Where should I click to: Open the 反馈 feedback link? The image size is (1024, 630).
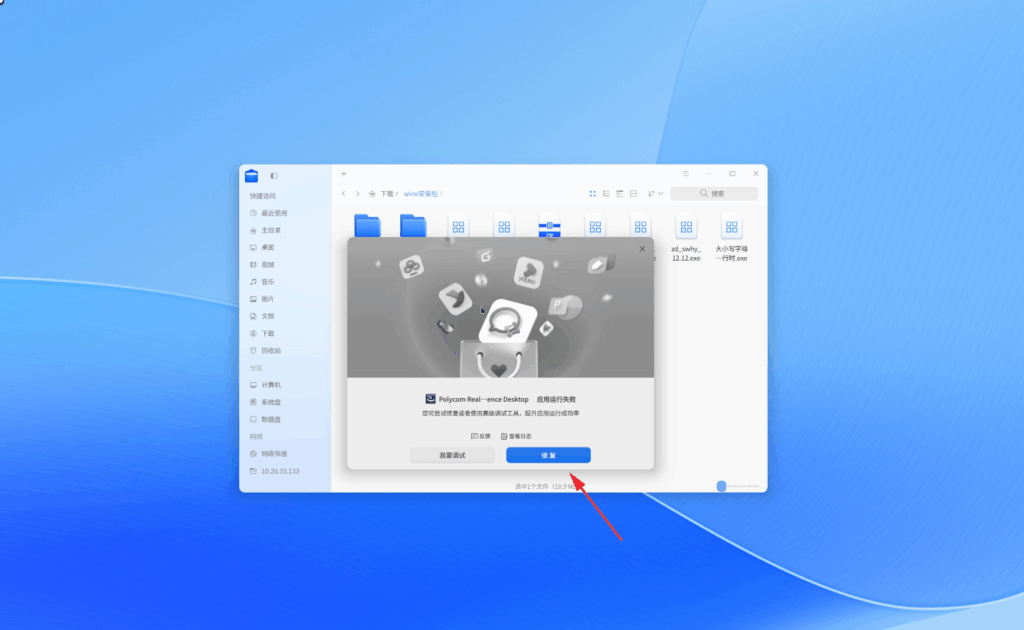click(x=481, y=436)
